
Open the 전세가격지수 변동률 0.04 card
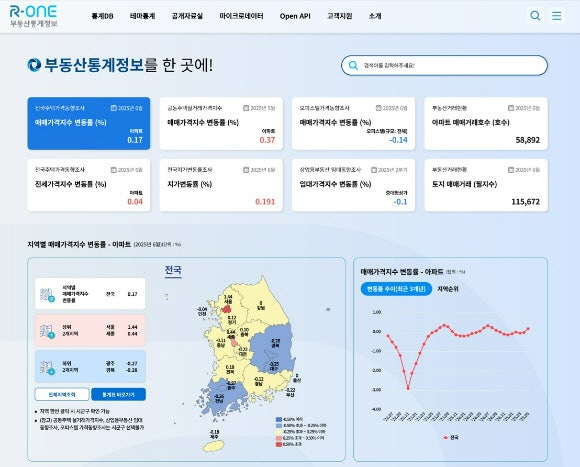(x=89, y=185)
